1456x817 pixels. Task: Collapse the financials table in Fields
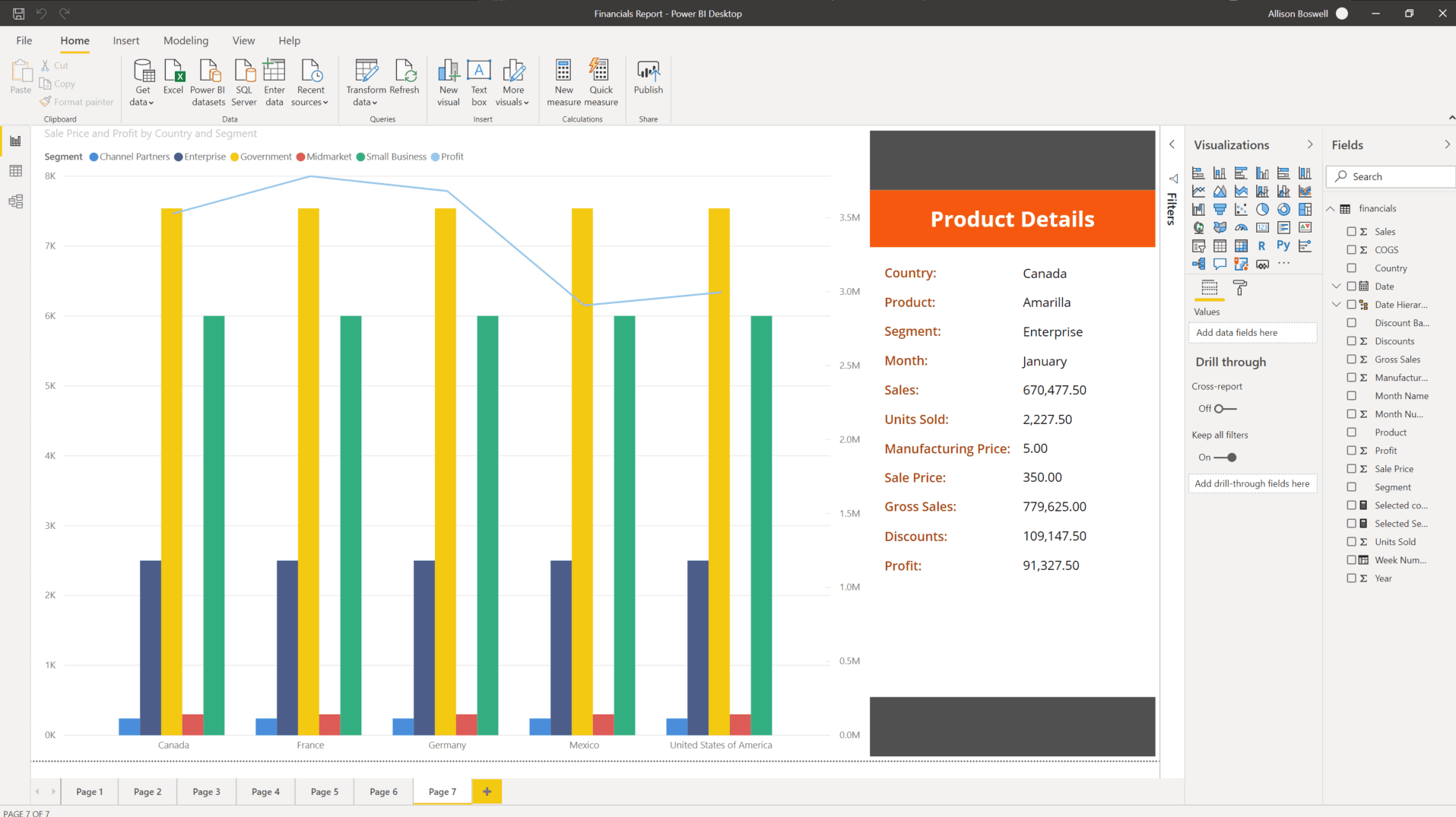point(1331,209)
